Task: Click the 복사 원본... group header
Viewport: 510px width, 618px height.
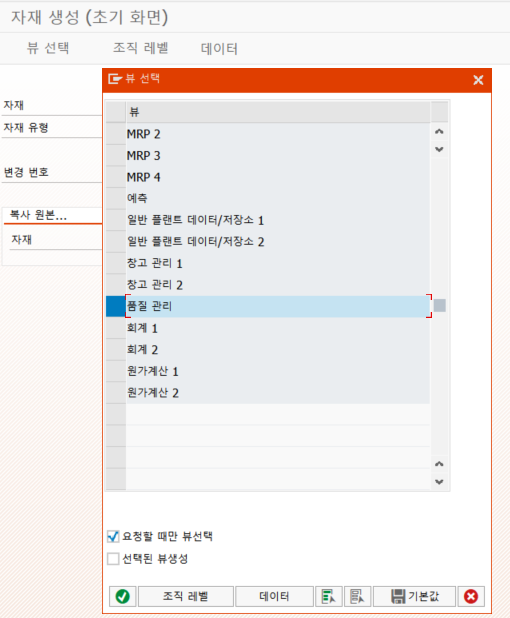Action: 38,215
